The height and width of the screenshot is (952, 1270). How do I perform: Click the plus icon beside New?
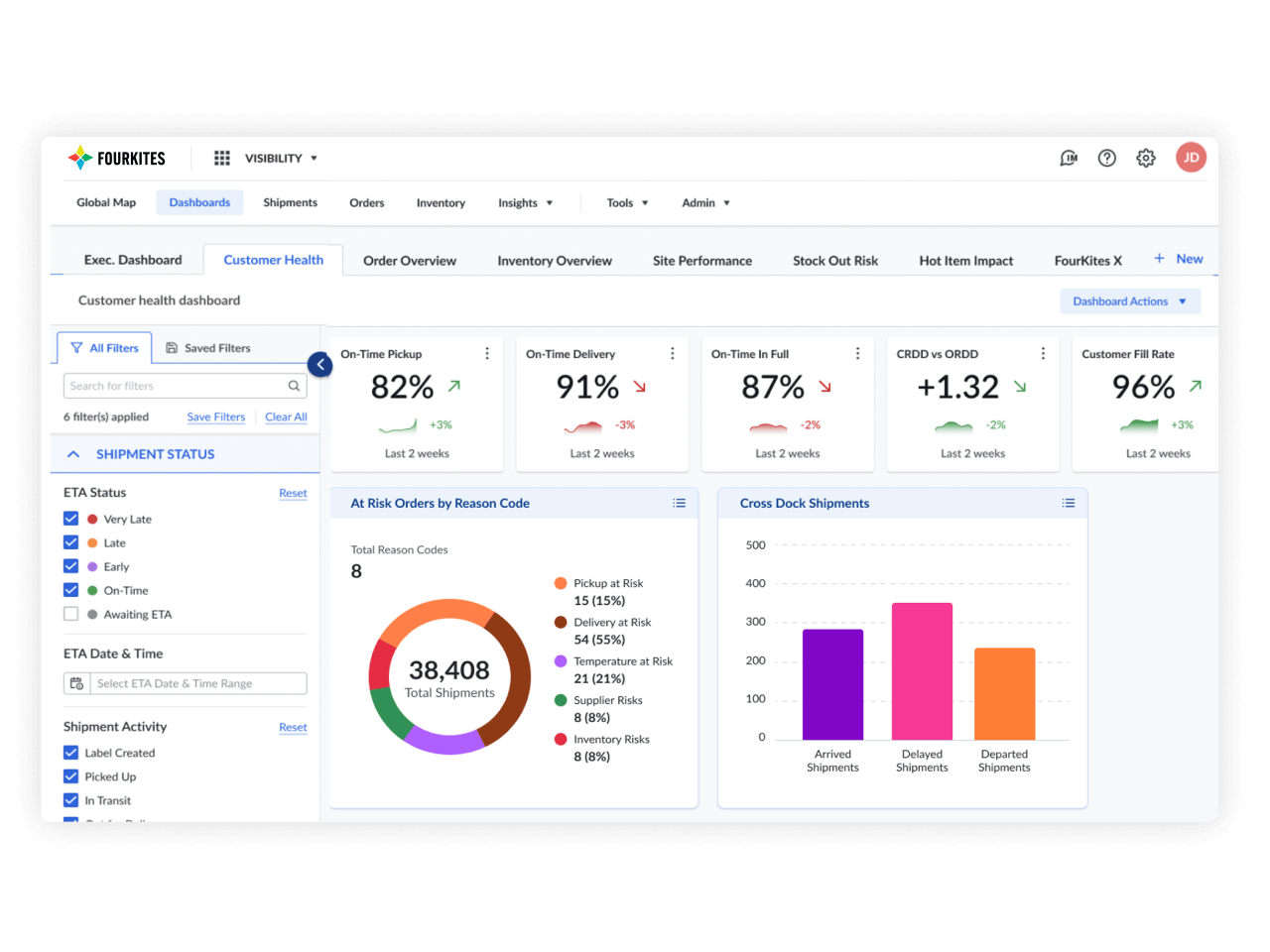pyautogui.click(x=1159, y=258)
